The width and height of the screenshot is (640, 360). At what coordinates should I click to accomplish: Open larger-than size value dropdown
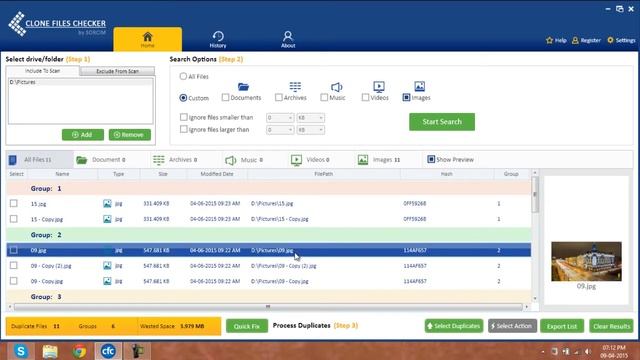[280, 130]
